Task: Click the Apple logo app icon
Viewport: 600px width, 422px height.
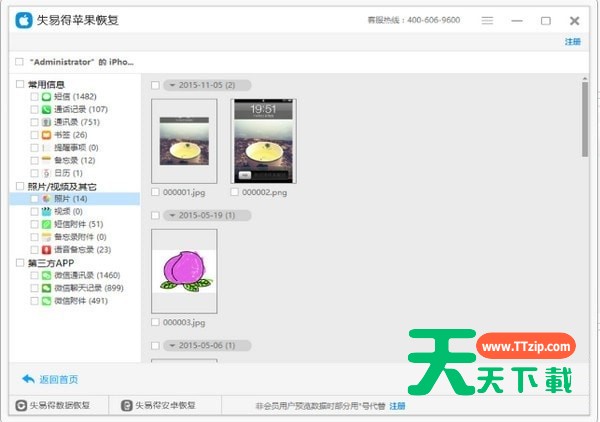Action: click(x=20, y=20)
